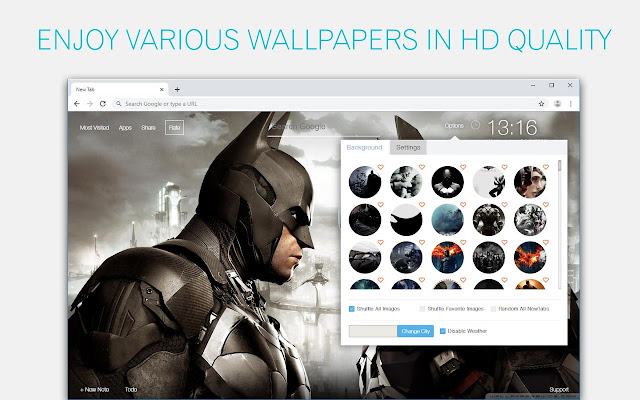Click heart on the black-and-white bat wing wallpaper

[x=422, y=204]
